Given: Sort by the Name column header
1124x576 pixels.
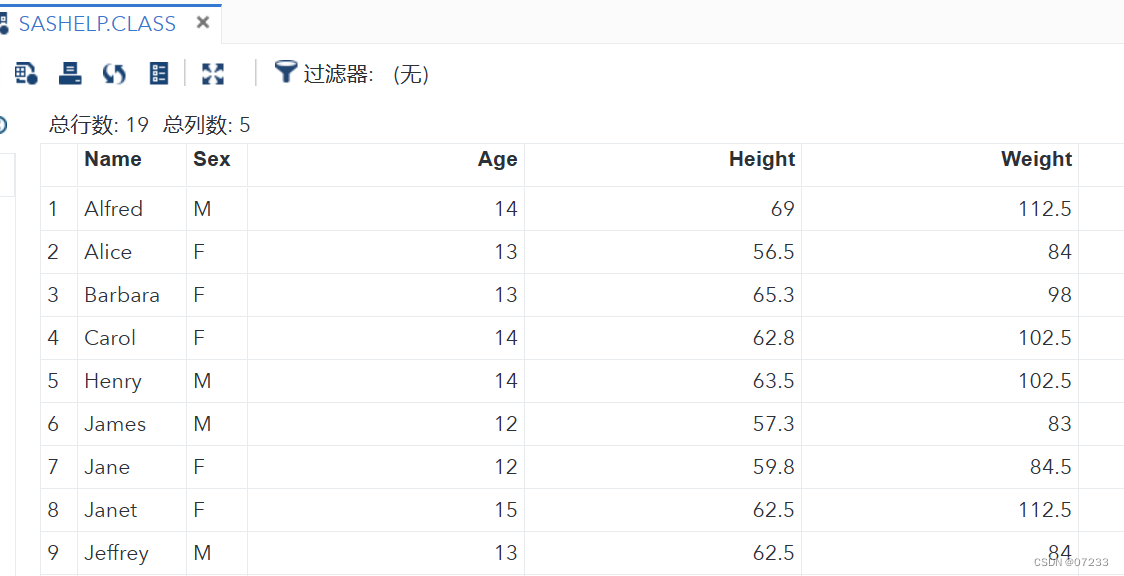Looking at the screenshot, I should pos(113,159).
